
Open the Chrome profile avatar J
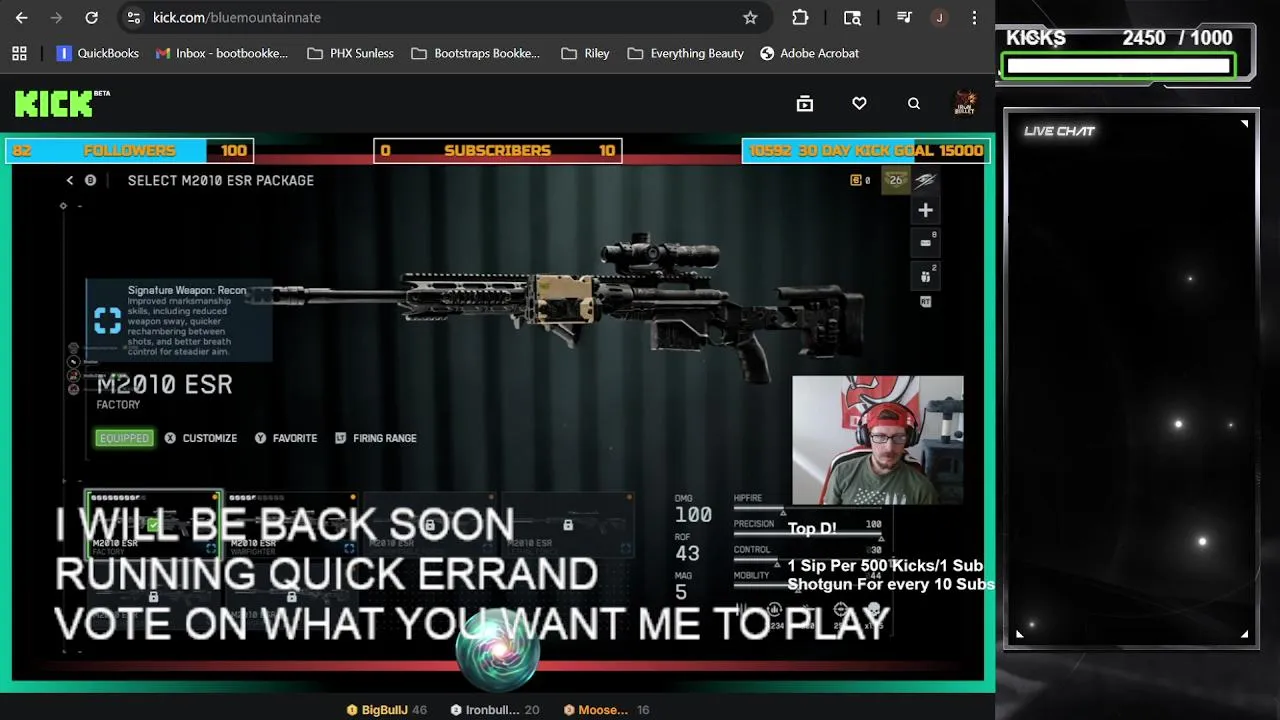click(938, 17)
